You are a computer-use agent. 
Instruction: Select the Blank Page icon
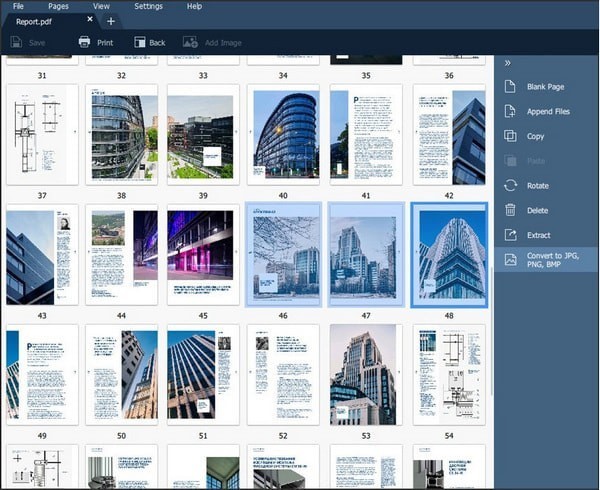[510, 87]
